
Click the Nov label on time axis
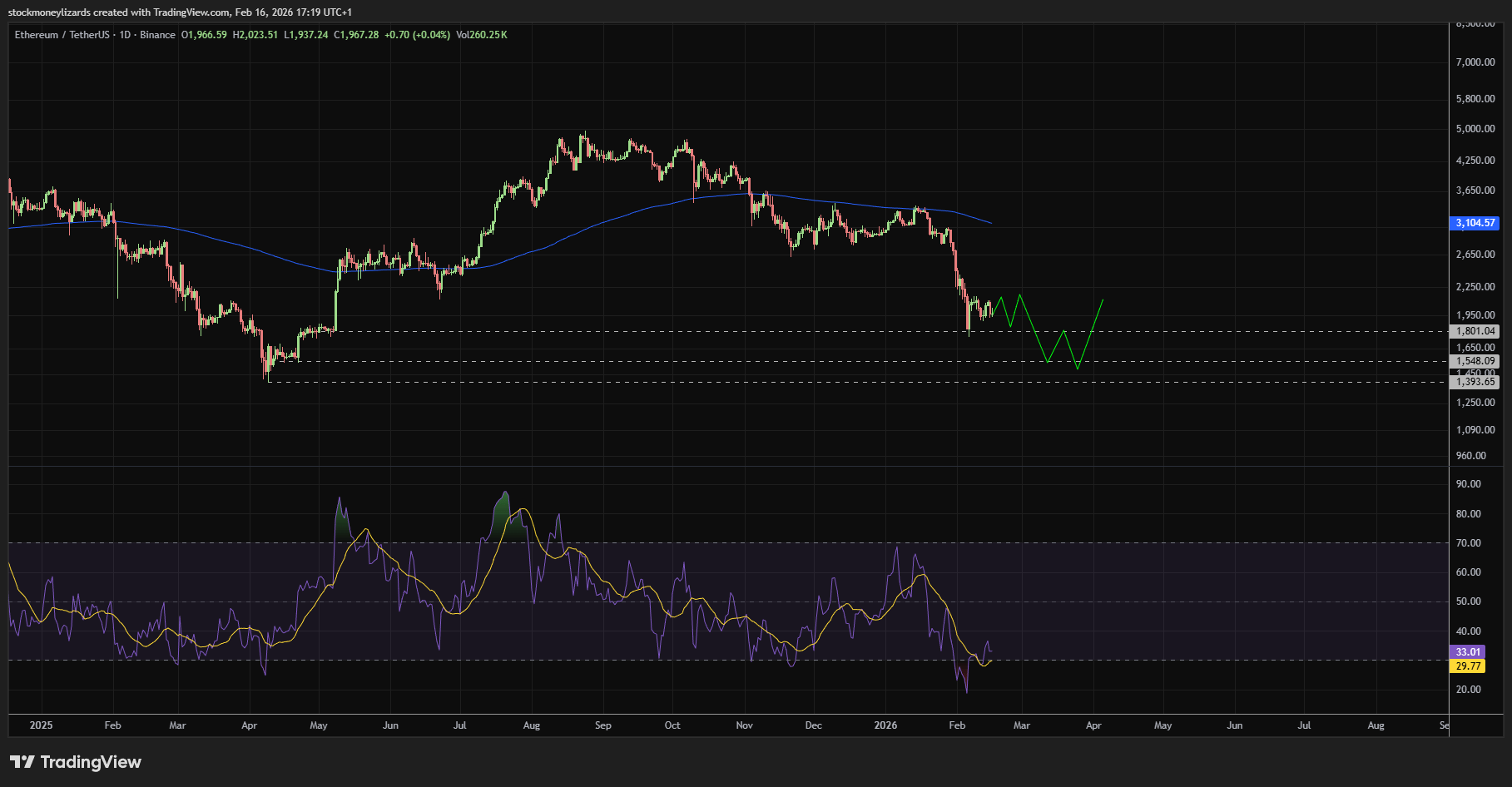tap(745, 725)
